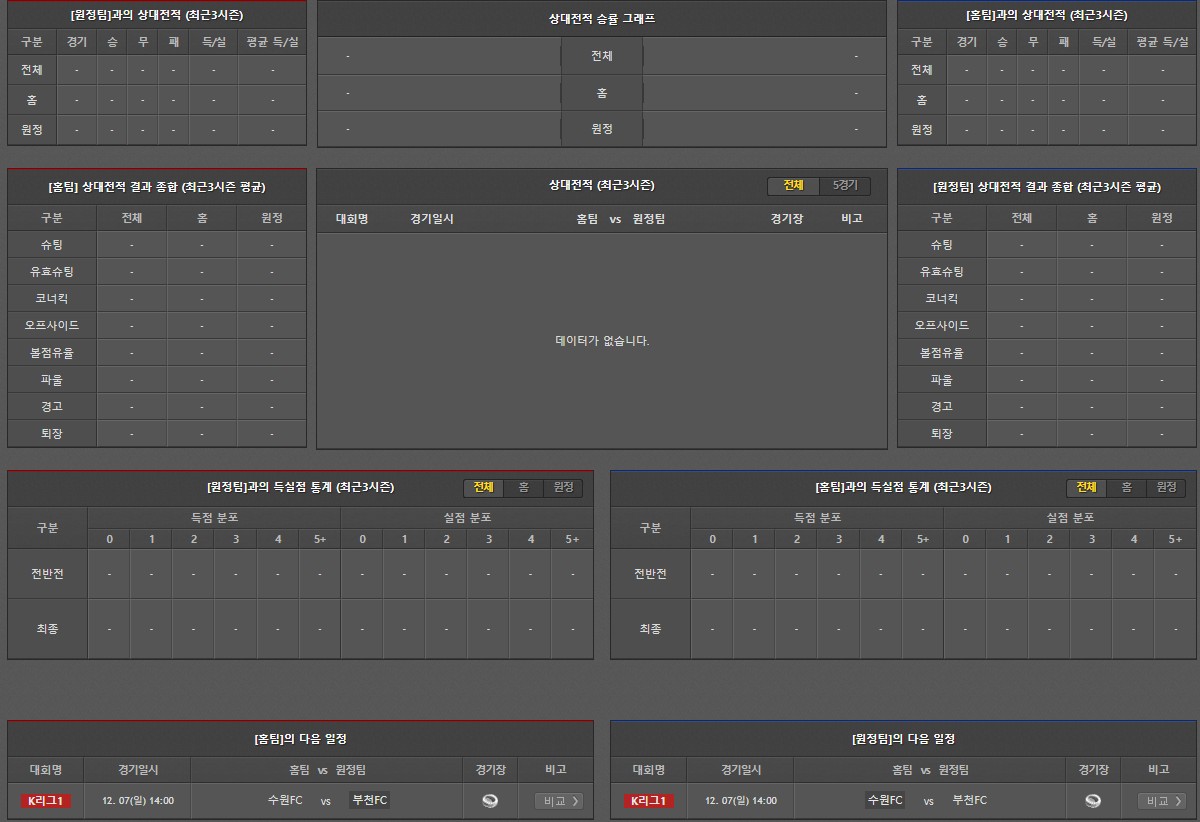Image resolution: width=1200 pixels, height=822 pixels.
Task: Select 전체 in [홈팀]과의 득실점 통계
Action: click(1086, 487)
